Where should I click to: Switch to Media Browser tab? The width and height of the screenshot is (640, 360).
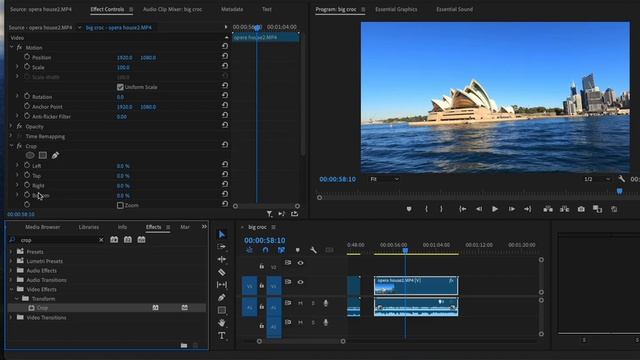tap(42, 227)
